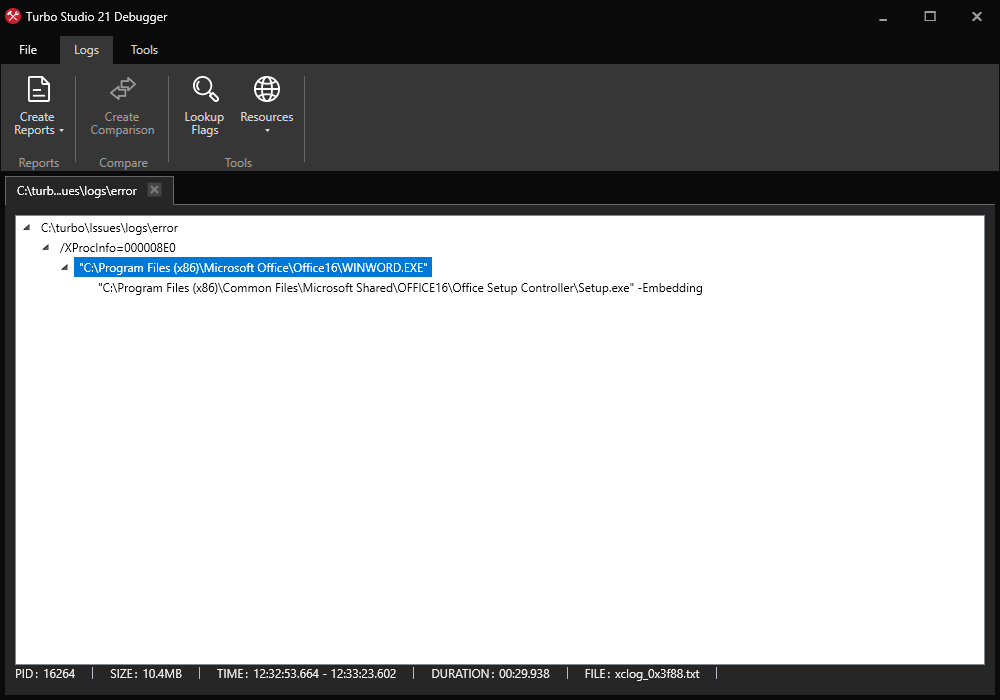The width and height of the screenshot is (1000, 700).
Task: Maximize the Debugger window
Action: (930, 17)
